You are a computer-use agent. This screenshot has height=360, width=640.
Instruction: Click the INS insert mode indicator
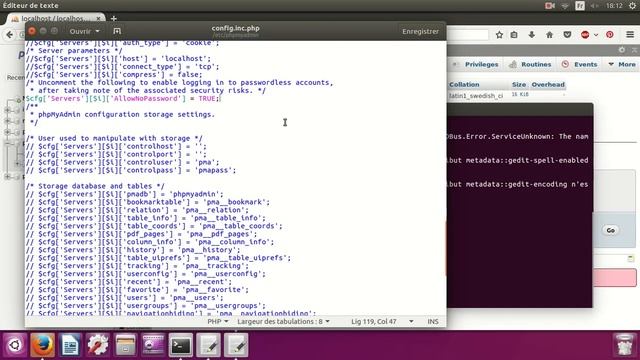(x=433, y=322)
